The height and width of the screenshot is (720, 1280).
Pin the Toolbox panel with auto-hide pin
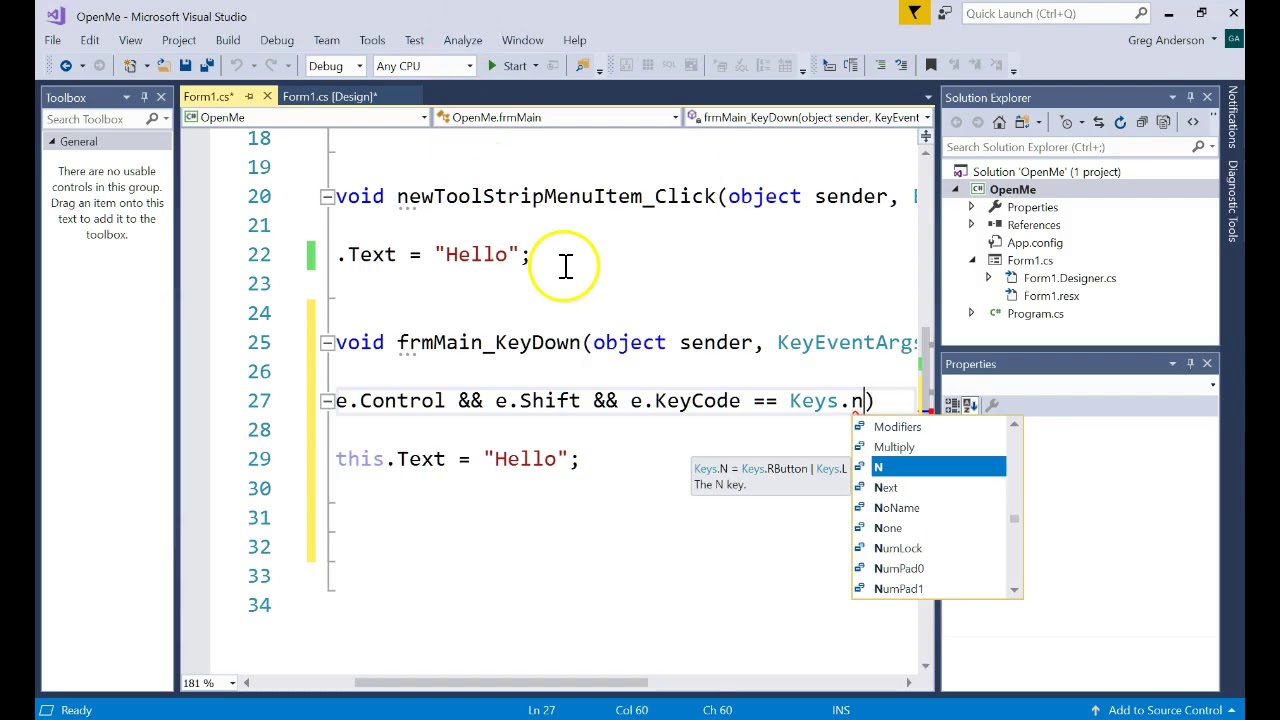click(x=144, y=97)
